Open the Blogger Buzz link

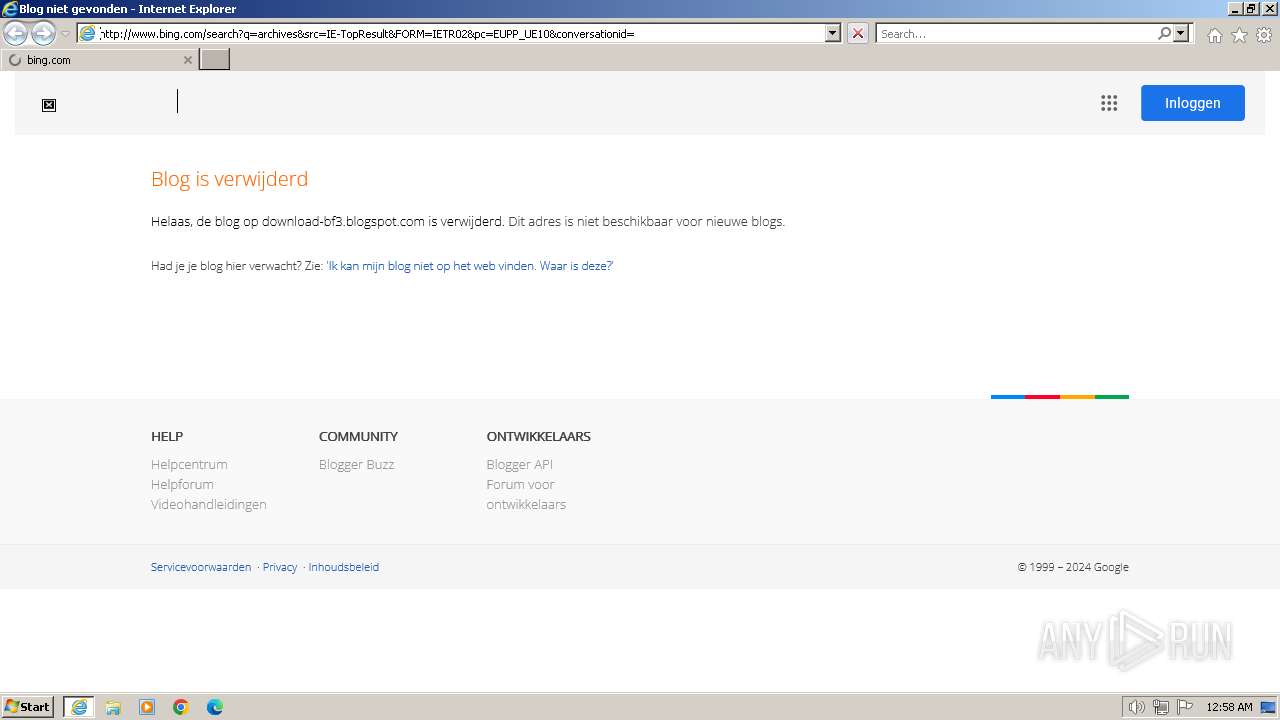357,464
